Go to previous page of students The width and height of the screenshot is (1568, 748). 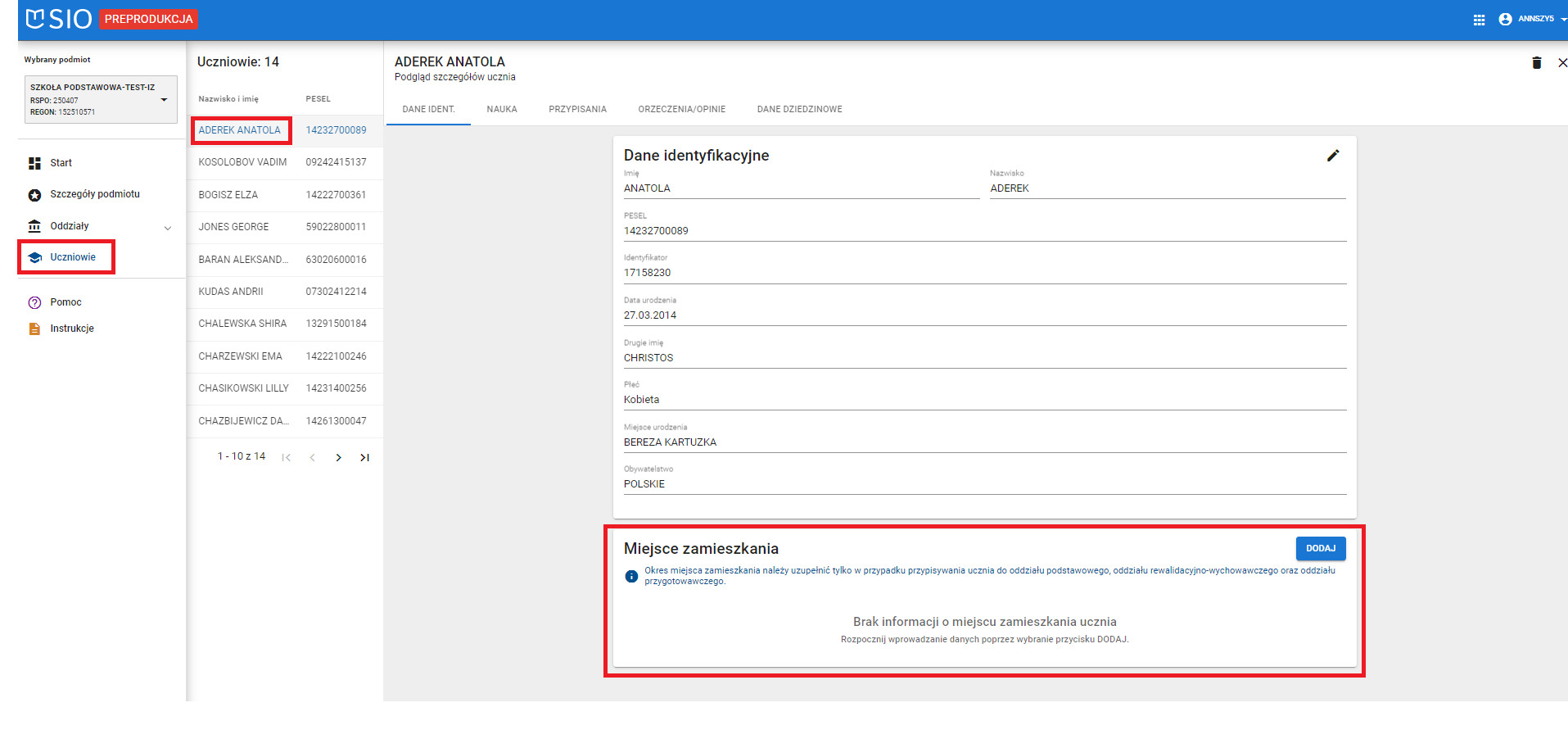pos(312,458)
